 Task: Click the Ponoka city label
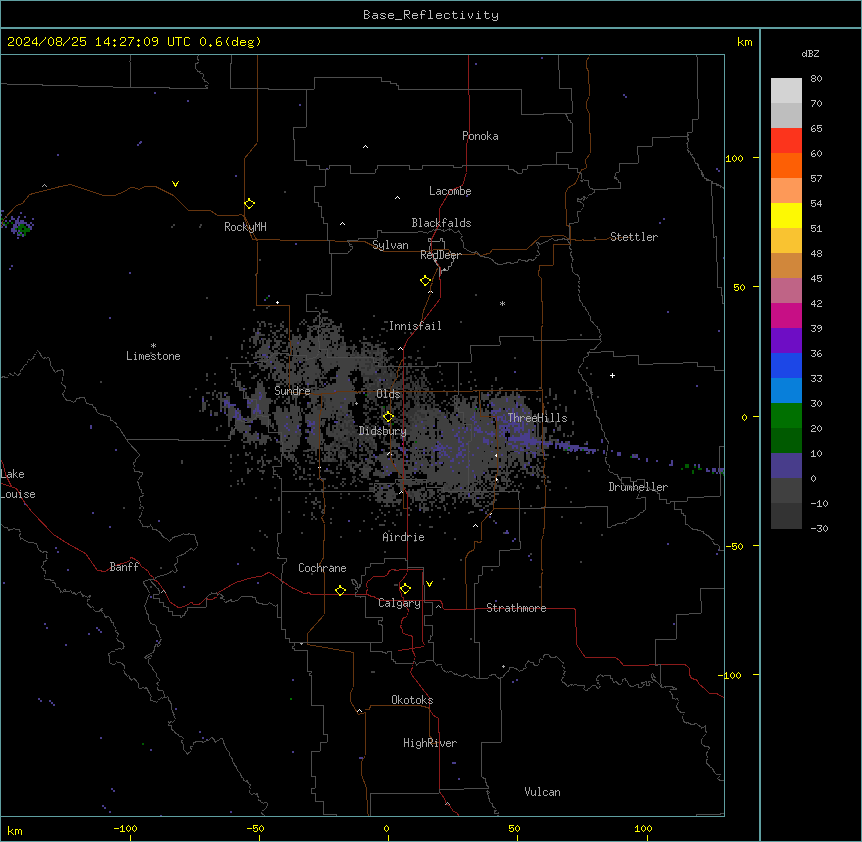[x=480, y=136]
